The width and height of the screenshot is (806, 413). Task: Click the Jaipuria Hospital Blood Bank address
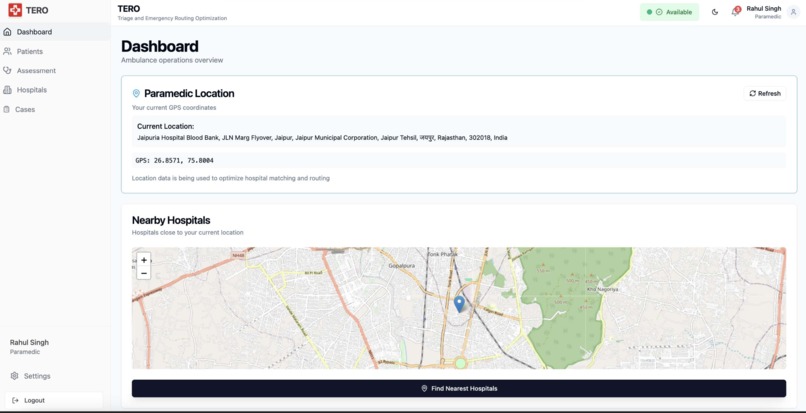(x=322, y=138)
